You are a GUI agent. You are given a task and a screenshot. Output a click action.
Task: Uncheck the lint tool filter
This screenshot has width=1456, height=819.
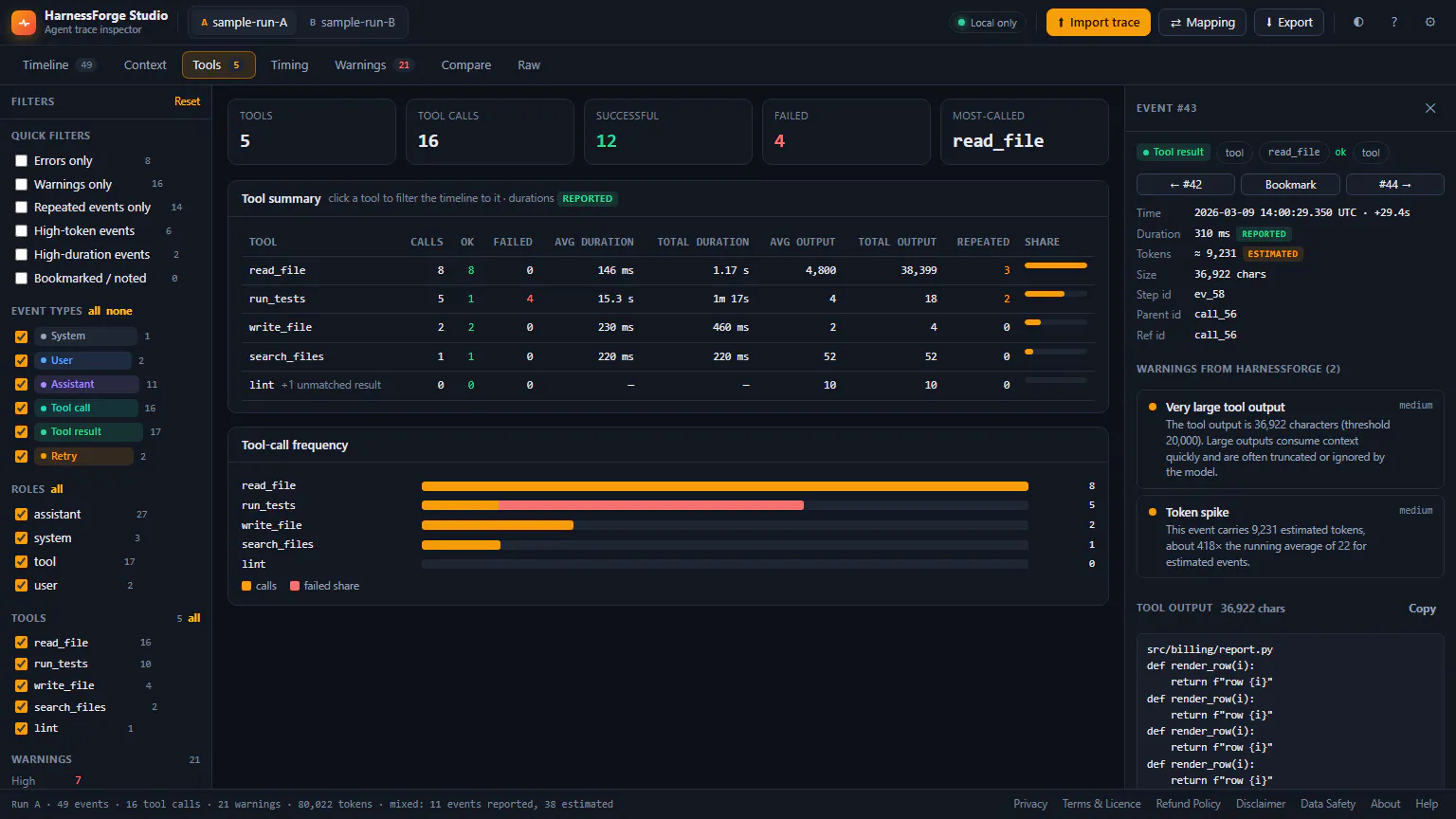pyautogui.click(x=21, y=729)
